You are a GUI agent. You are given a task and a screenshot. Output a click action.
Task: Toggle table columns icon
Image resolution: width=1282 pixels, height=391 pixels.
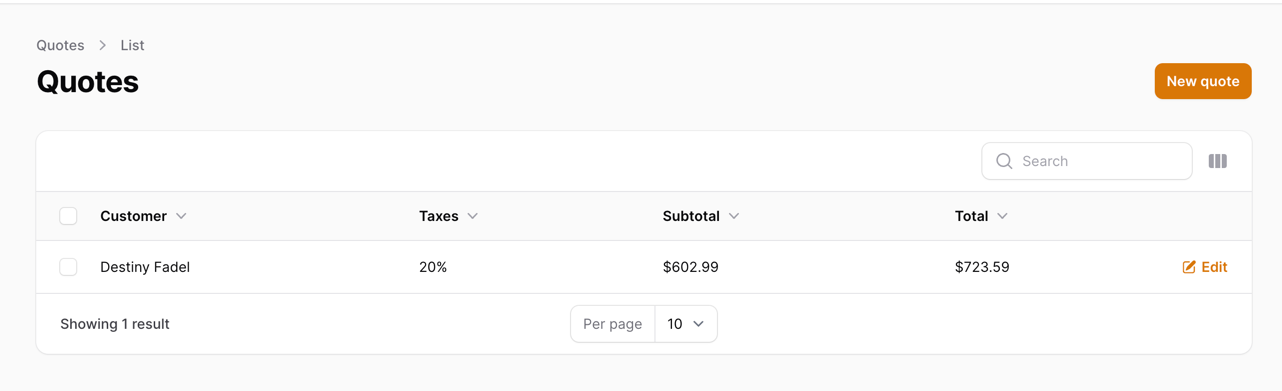(x=1217, y=161)
